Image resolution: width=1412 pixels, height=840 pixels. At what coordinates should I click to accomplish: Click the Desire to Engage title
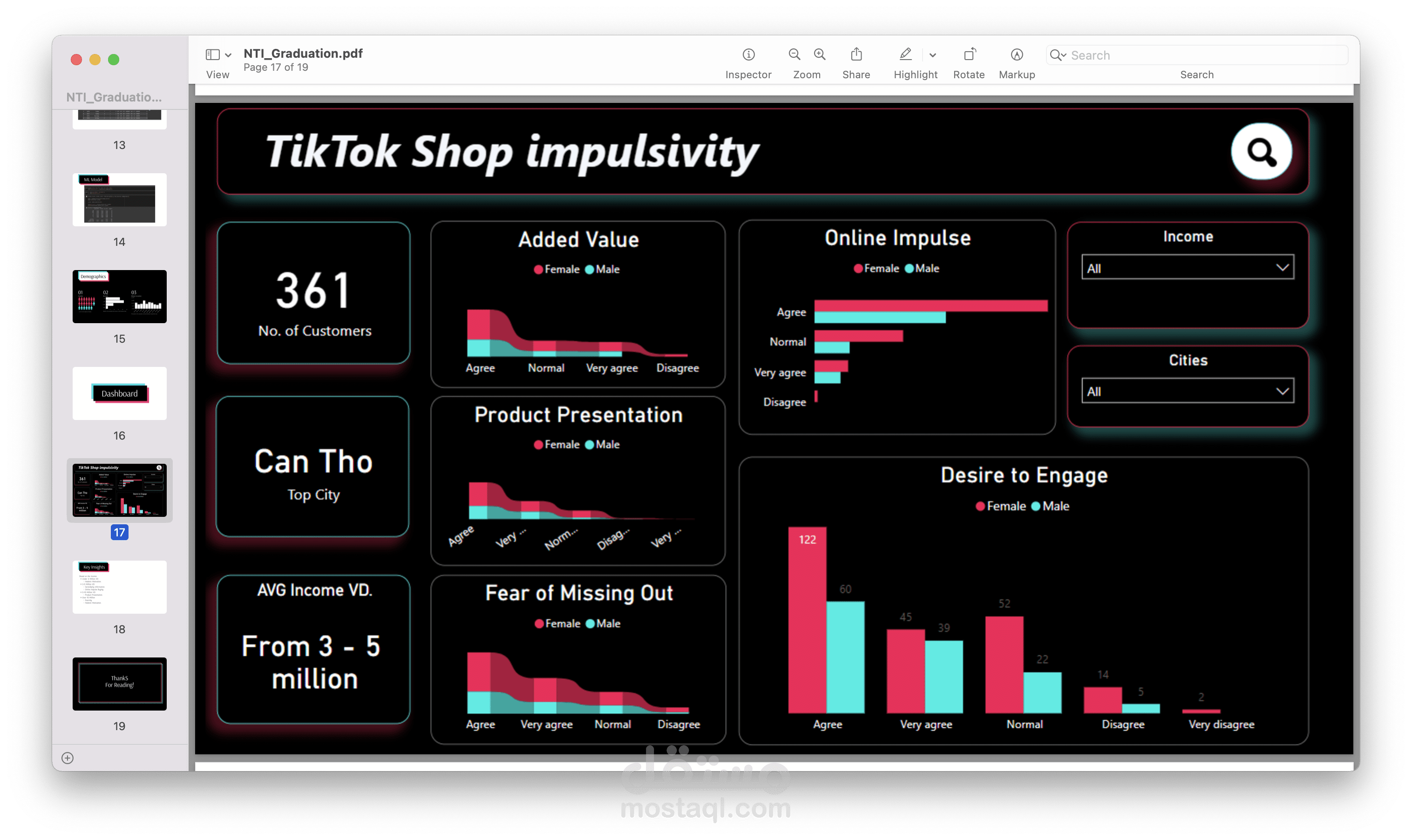[x=1024, y=475]
